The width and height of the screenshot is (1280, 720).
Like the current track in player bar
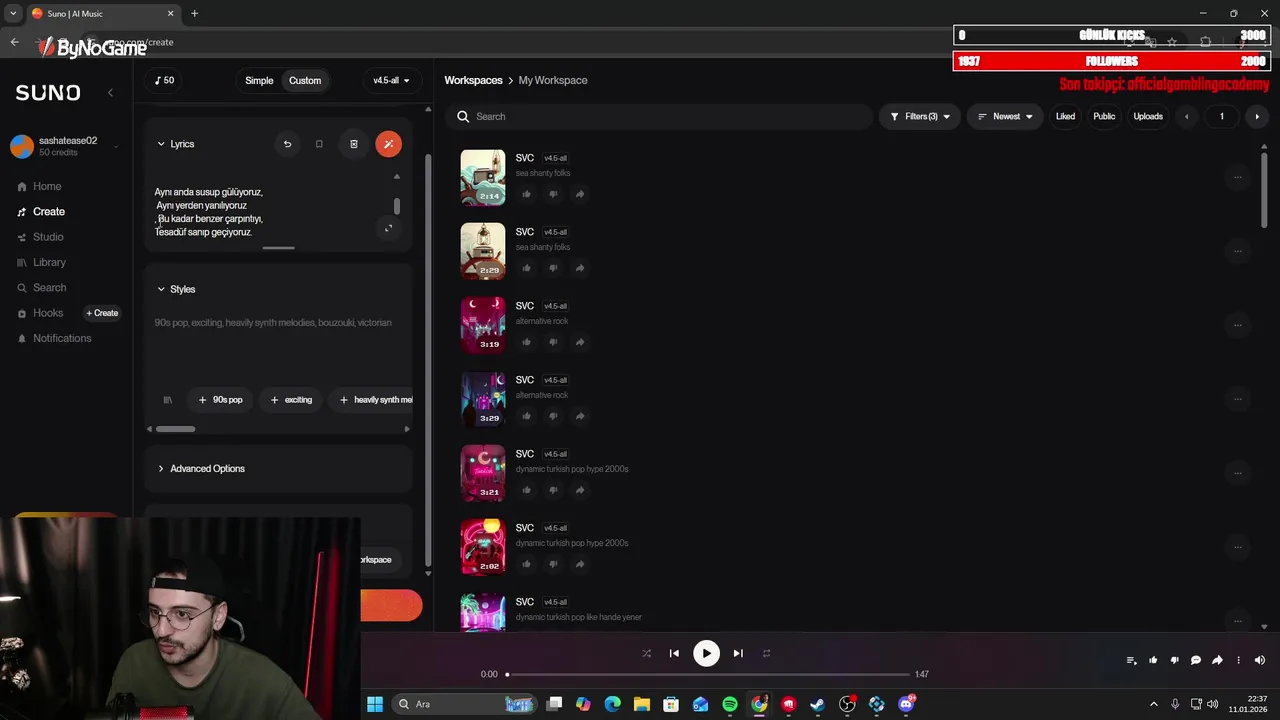pos(1153,660)
